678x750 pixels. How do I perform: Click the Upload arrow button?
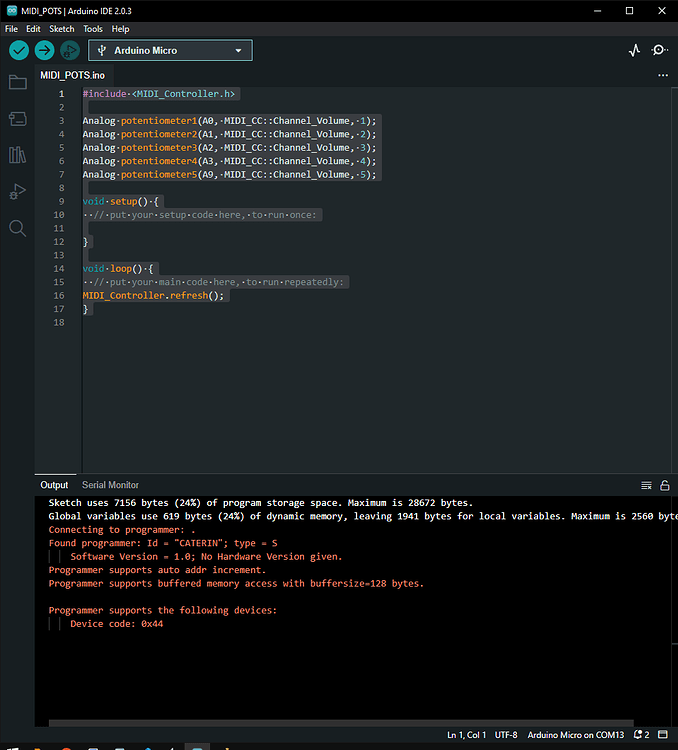44,50
